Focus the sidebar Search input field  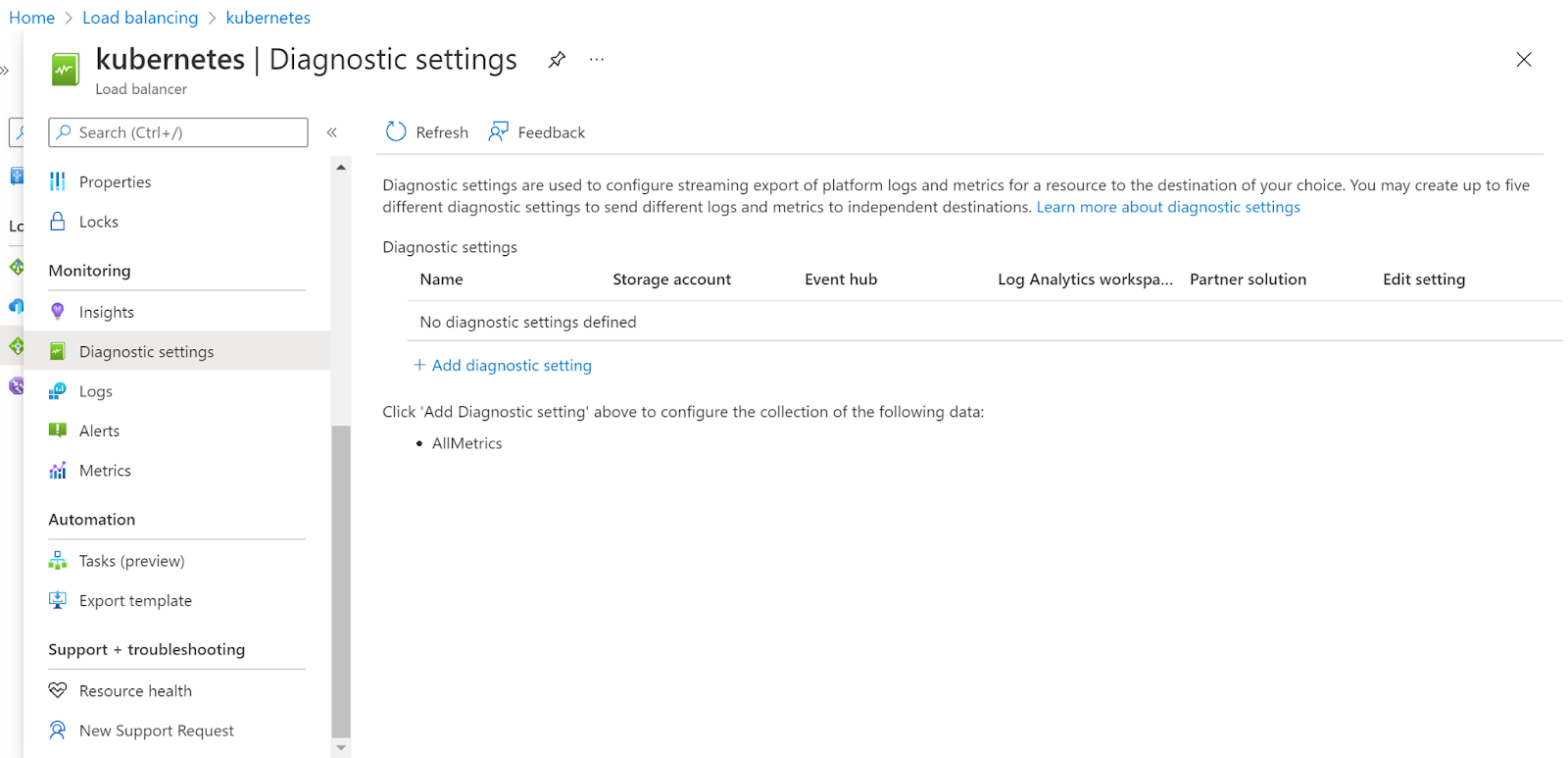pyautogui.click(x=186, y=132)
